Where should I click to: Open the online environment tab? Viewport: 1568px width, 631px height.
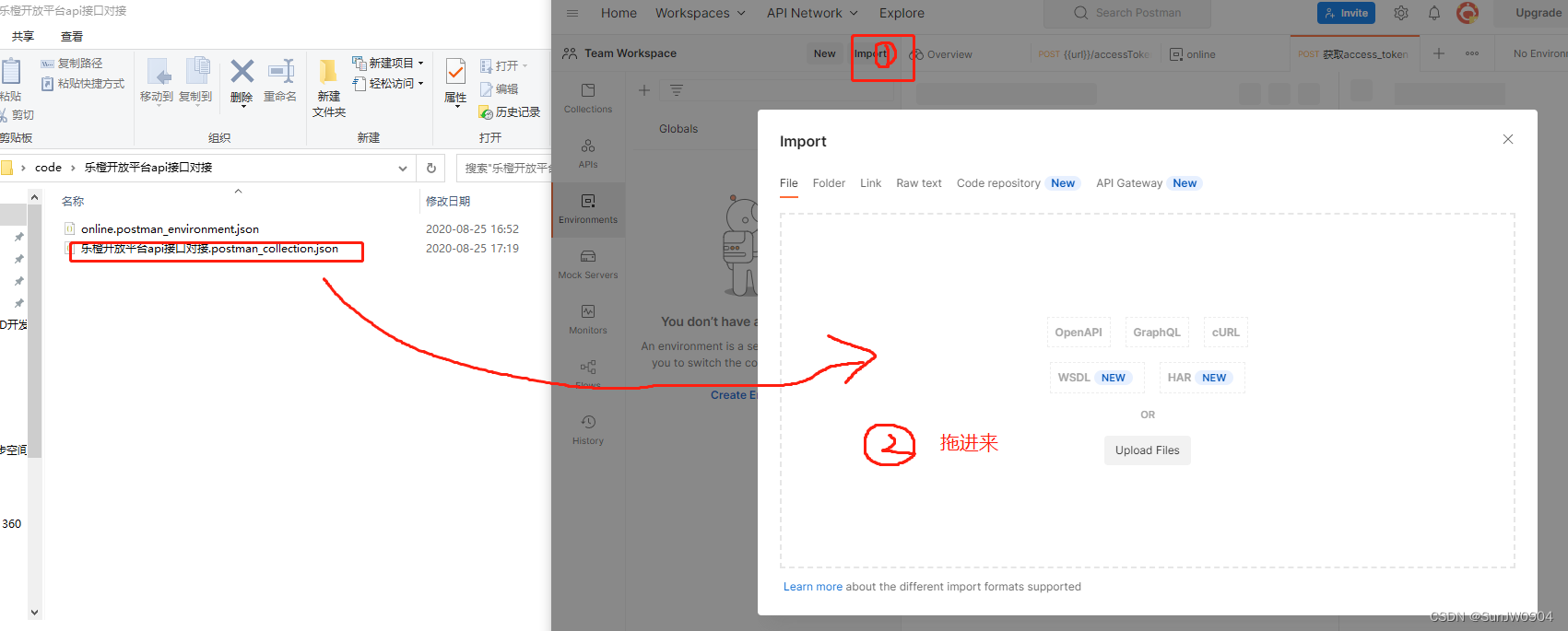tap(1193, 54)
